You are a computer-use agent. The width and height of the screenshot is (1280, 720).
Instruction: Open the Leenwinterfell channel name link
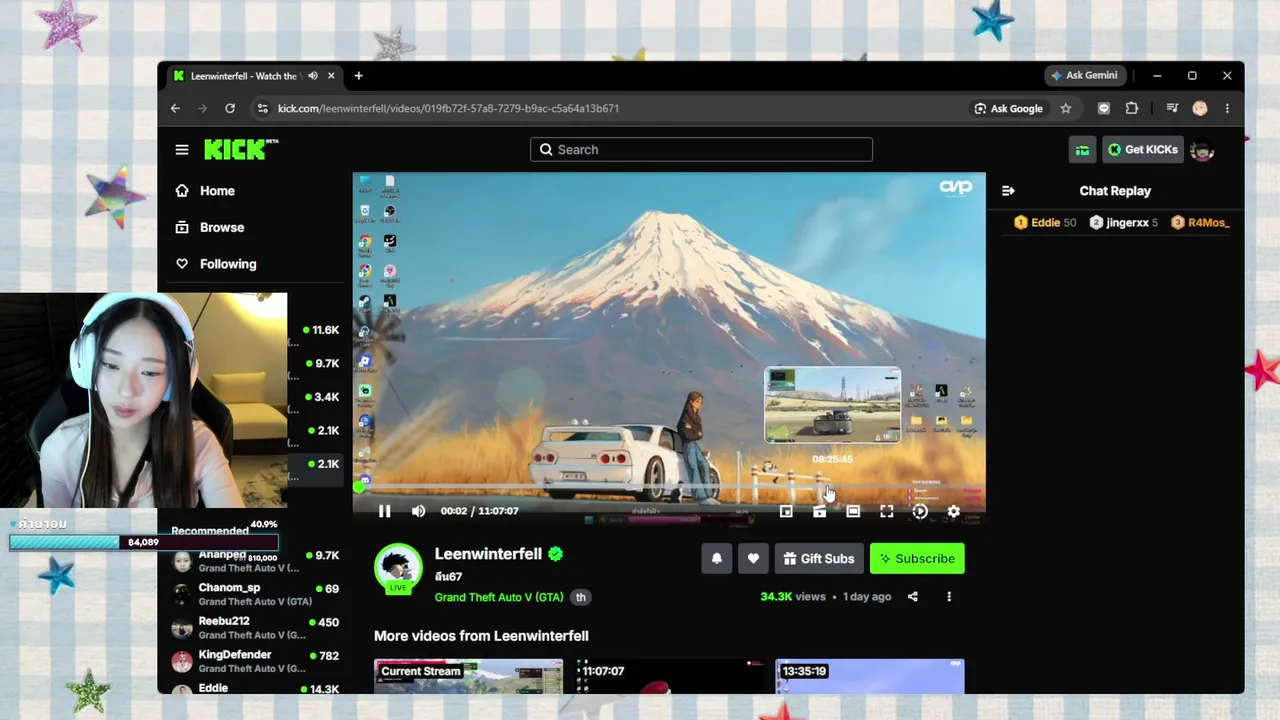click(488, 554)
